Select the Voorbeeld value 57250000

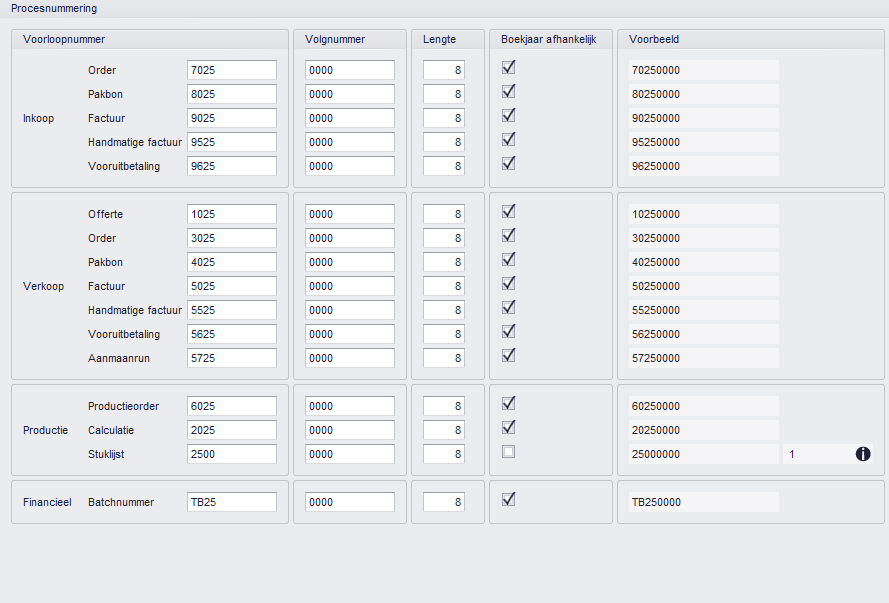704,358
